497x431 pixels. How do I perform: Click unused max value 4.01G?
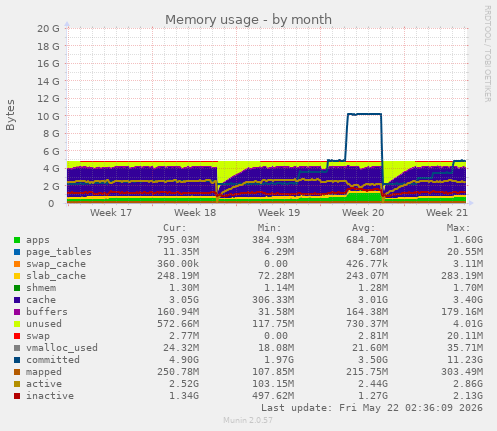[468, 324]
